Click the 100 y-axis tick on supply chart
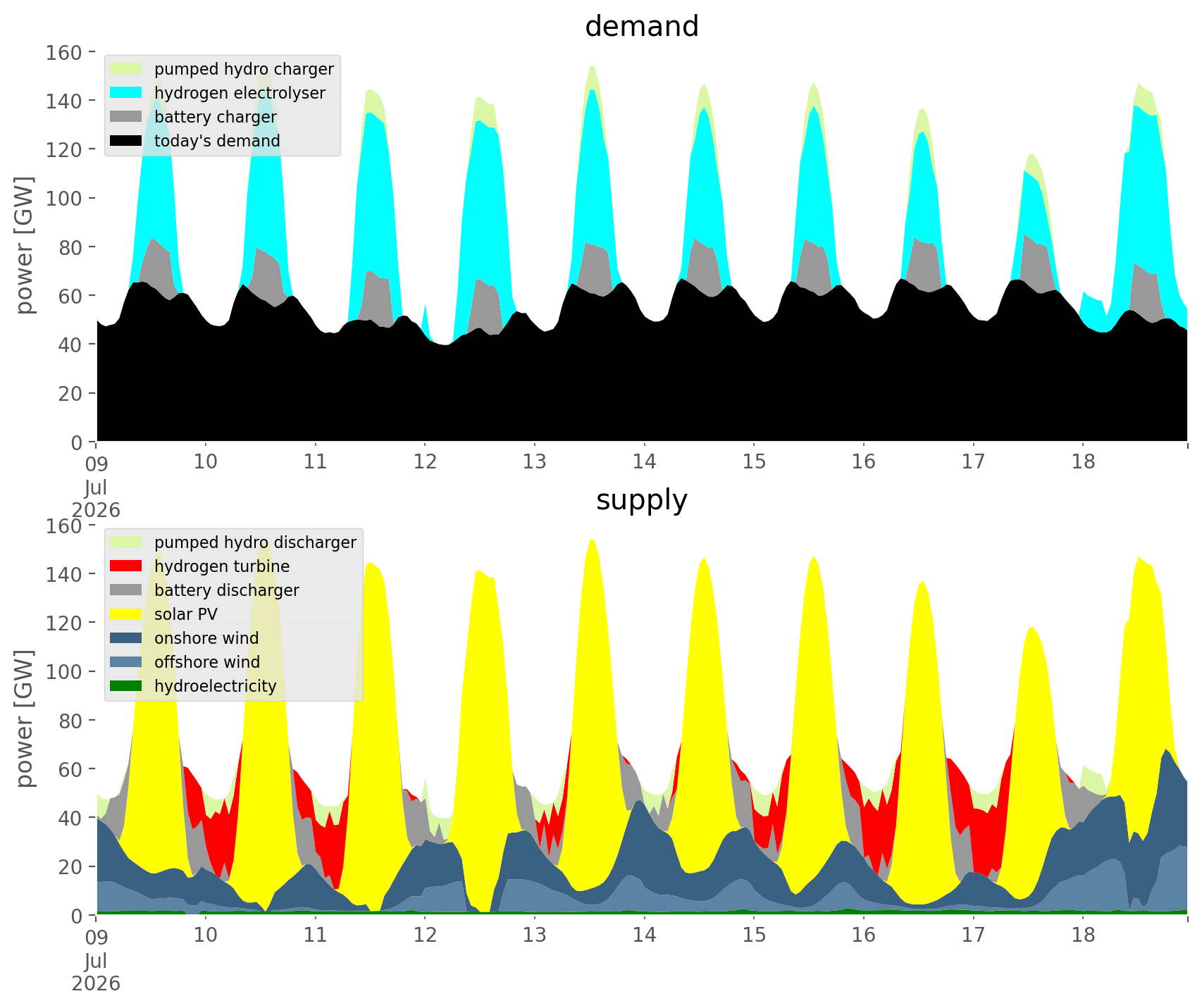The image size is (1202, 1008). coord(64,672)
